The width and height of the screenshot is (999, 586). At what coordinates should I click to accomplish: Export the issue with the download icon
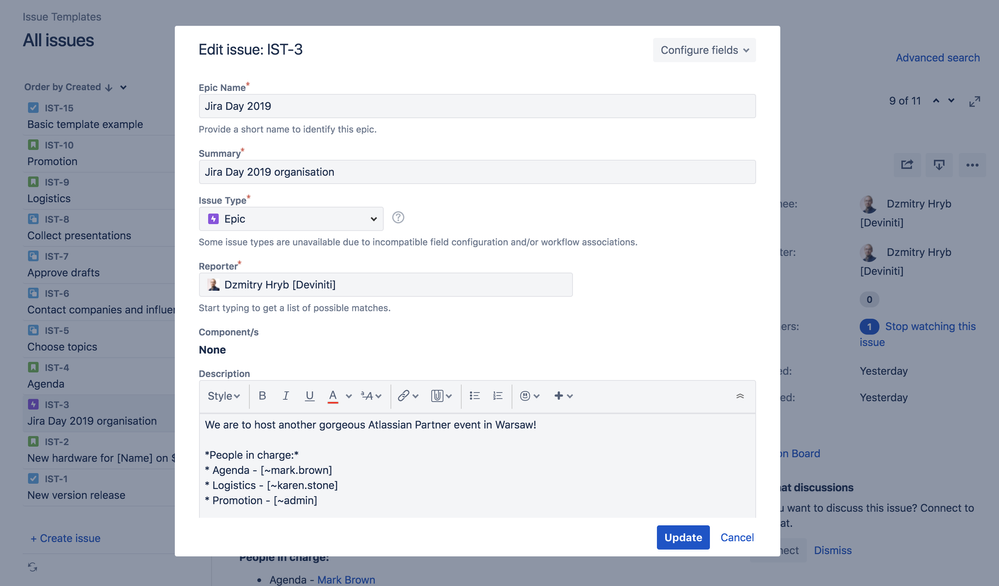[x=938, y=164]
